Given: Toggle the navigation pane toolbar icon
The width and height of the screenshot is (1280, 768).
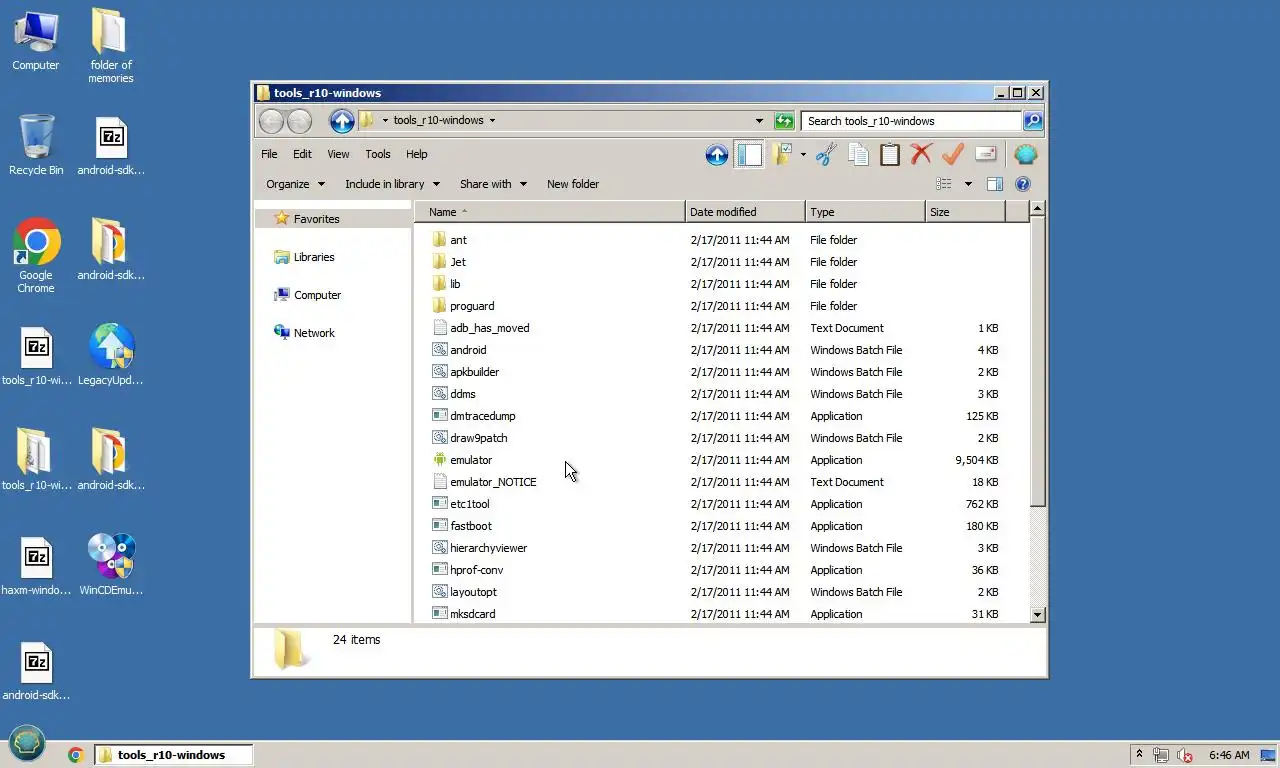Looking at the screenshot, I should (749, 155).
